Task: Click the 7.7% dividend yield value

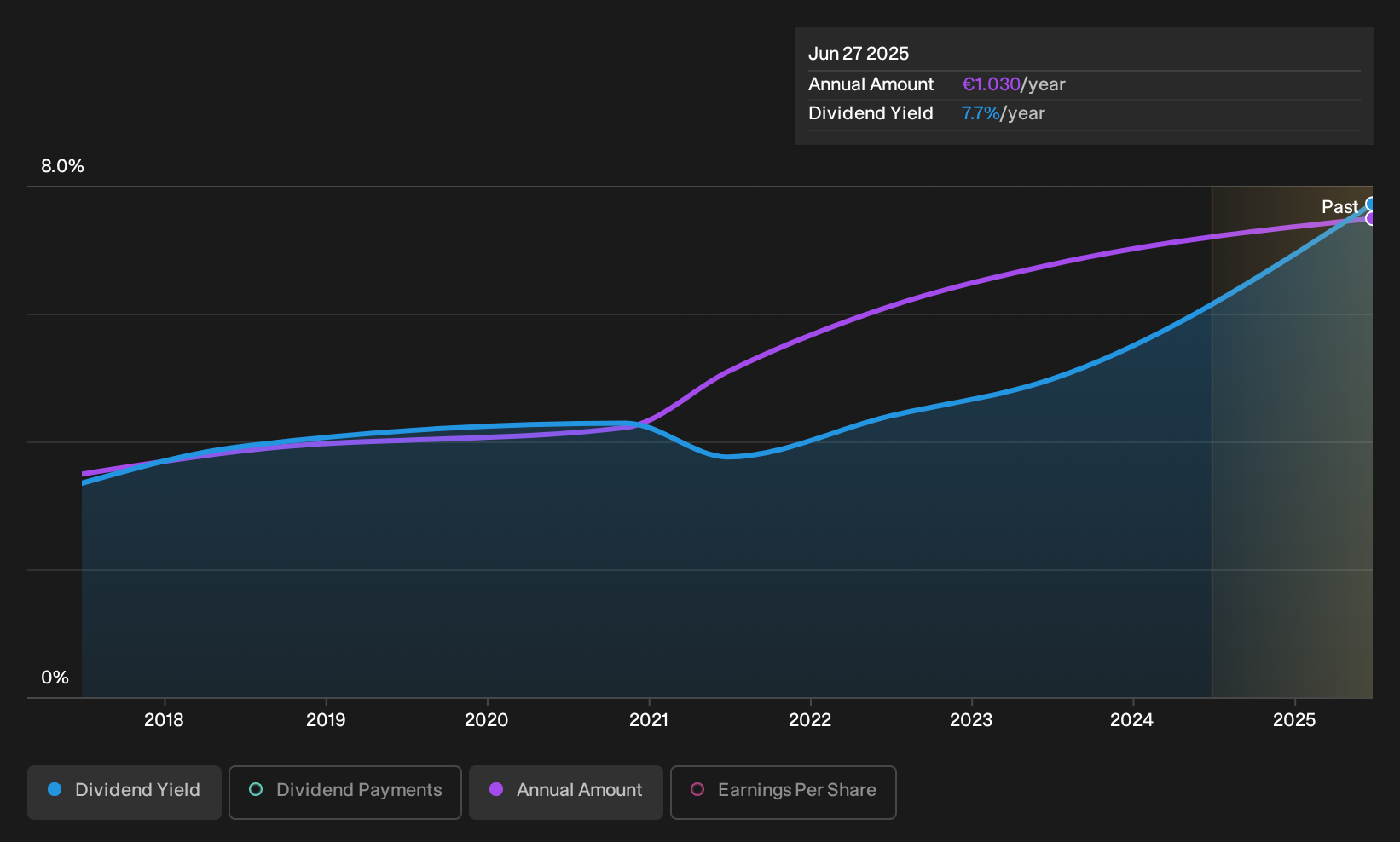Action: (981, 113)
